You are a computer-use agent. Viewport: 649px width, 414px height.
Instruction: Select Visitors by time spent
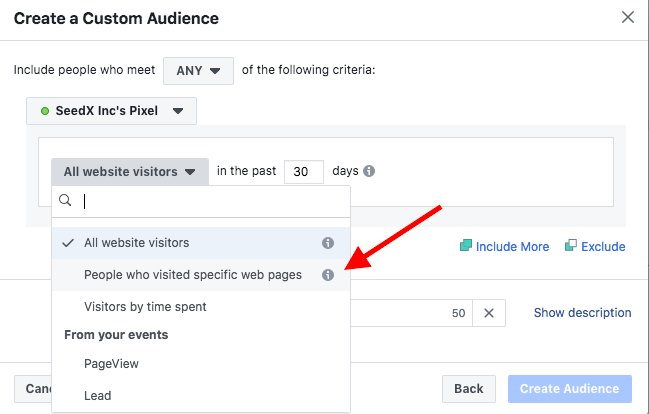pyautogui.click(x=145, y=306)
